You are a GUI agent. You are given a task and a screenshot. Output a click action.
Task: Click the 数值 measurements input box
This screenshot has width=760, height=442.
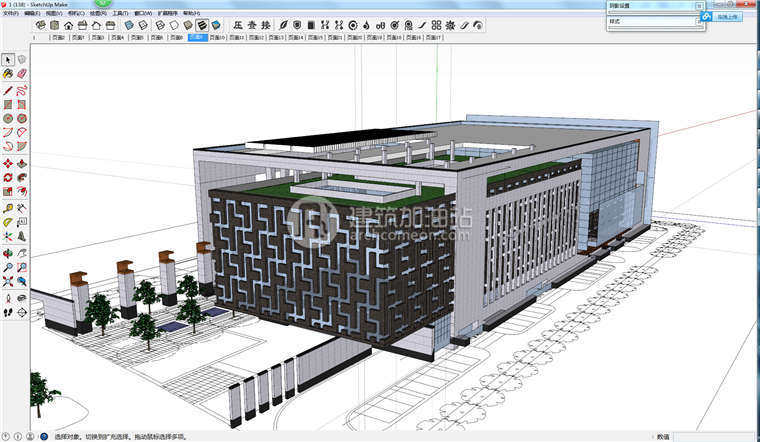click(715, 437)
